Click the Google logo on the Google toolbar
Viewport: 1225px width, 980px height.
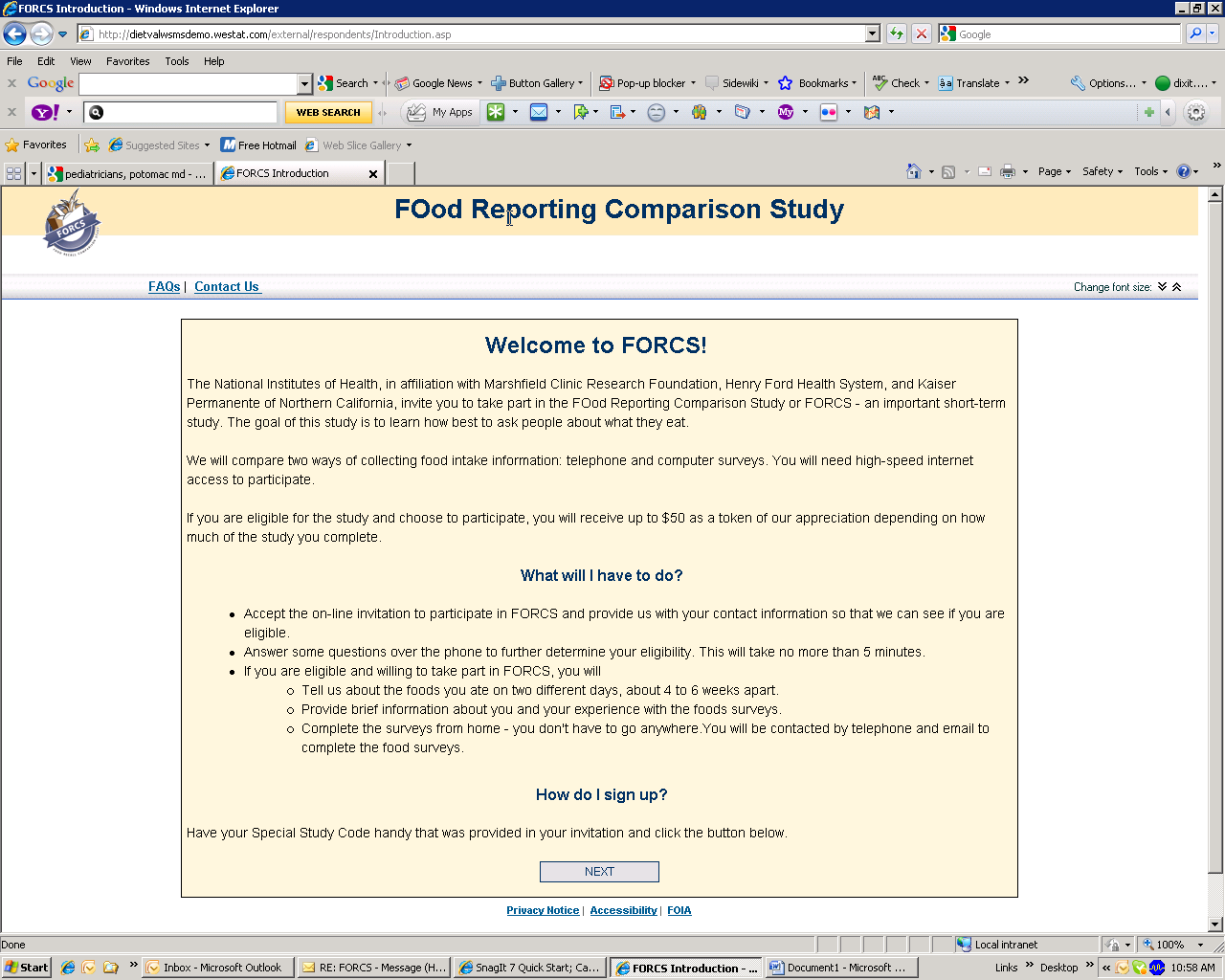pos(51,83)
